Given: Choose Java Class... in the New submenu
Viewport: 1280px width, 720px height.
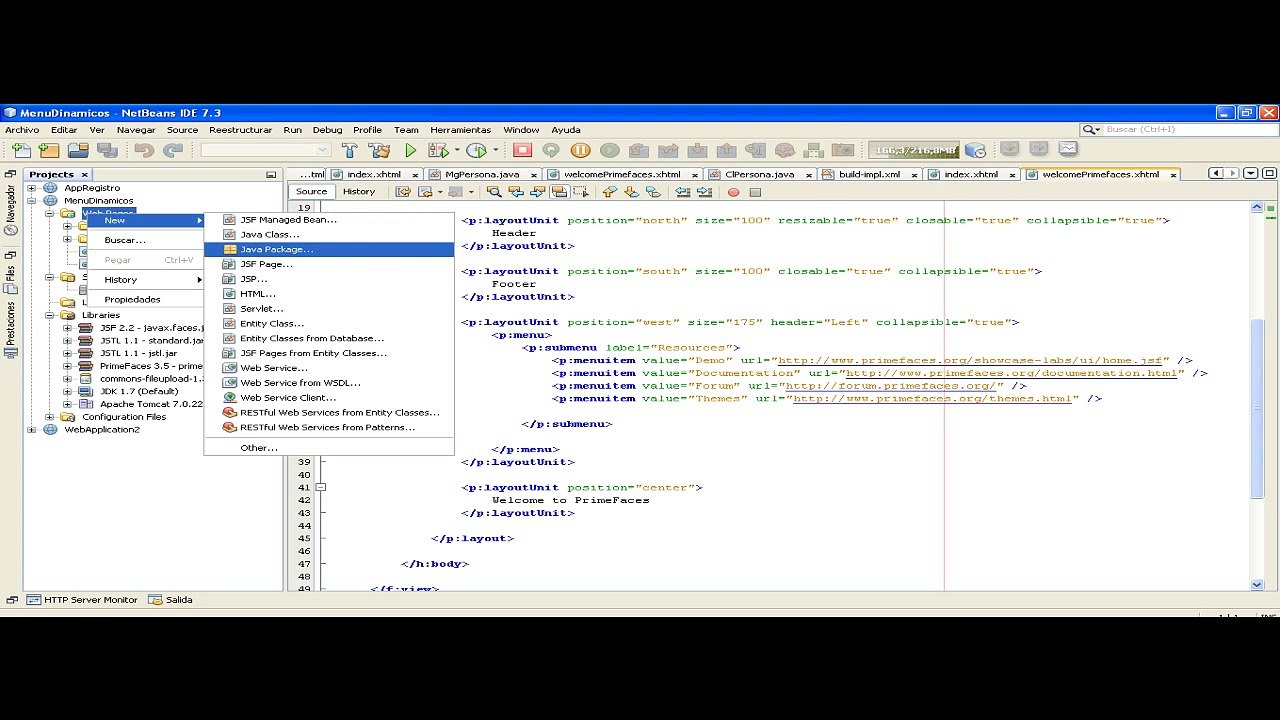Looking at the screenshot, I should pyautogui.click(x=329, y=234).
